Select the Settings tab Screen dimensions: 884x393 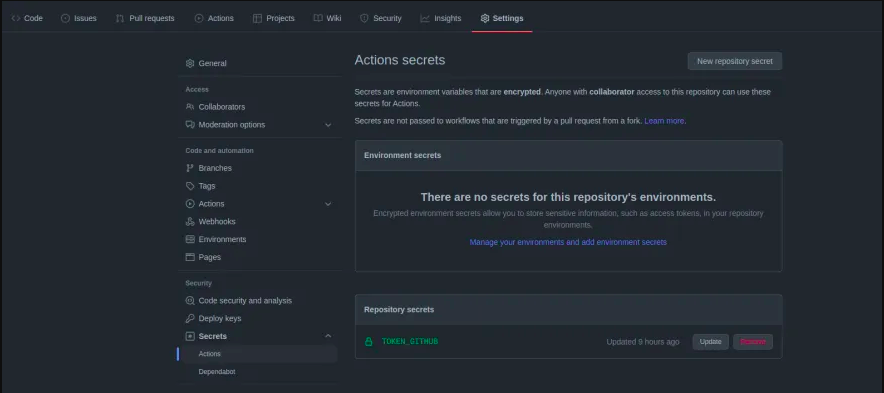pos(502,18)
